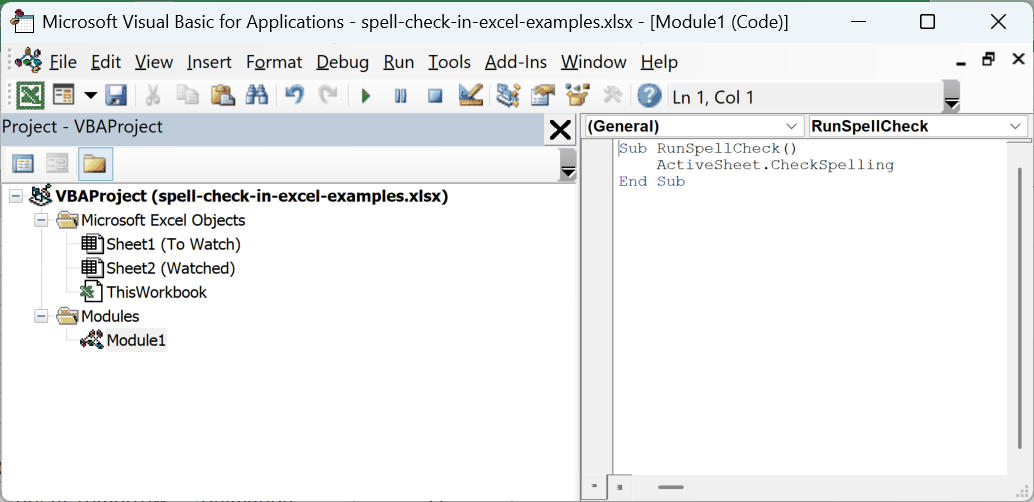This screenshot has height=502, width=1034.
Task: Click the Ln 1, Col 1 position indicator
Action: click(713, 98)
